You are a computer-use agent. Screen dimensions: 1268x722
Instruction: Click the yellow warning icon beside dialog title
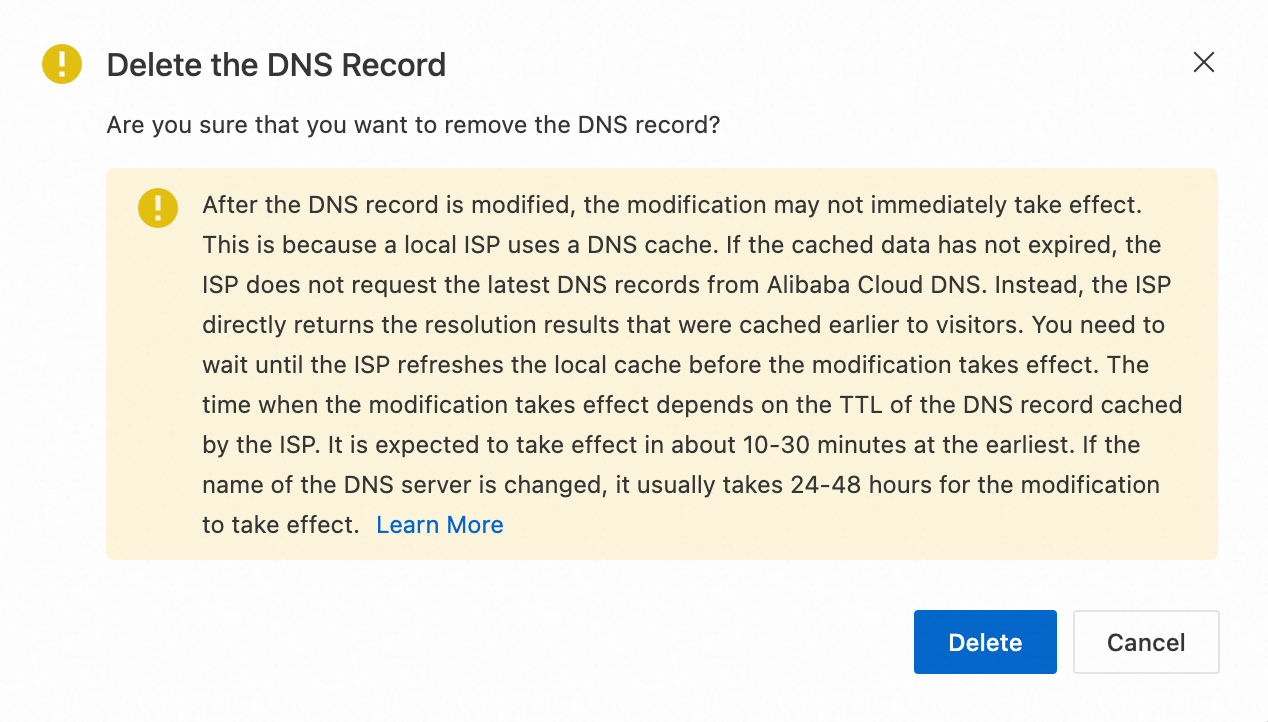62,65
